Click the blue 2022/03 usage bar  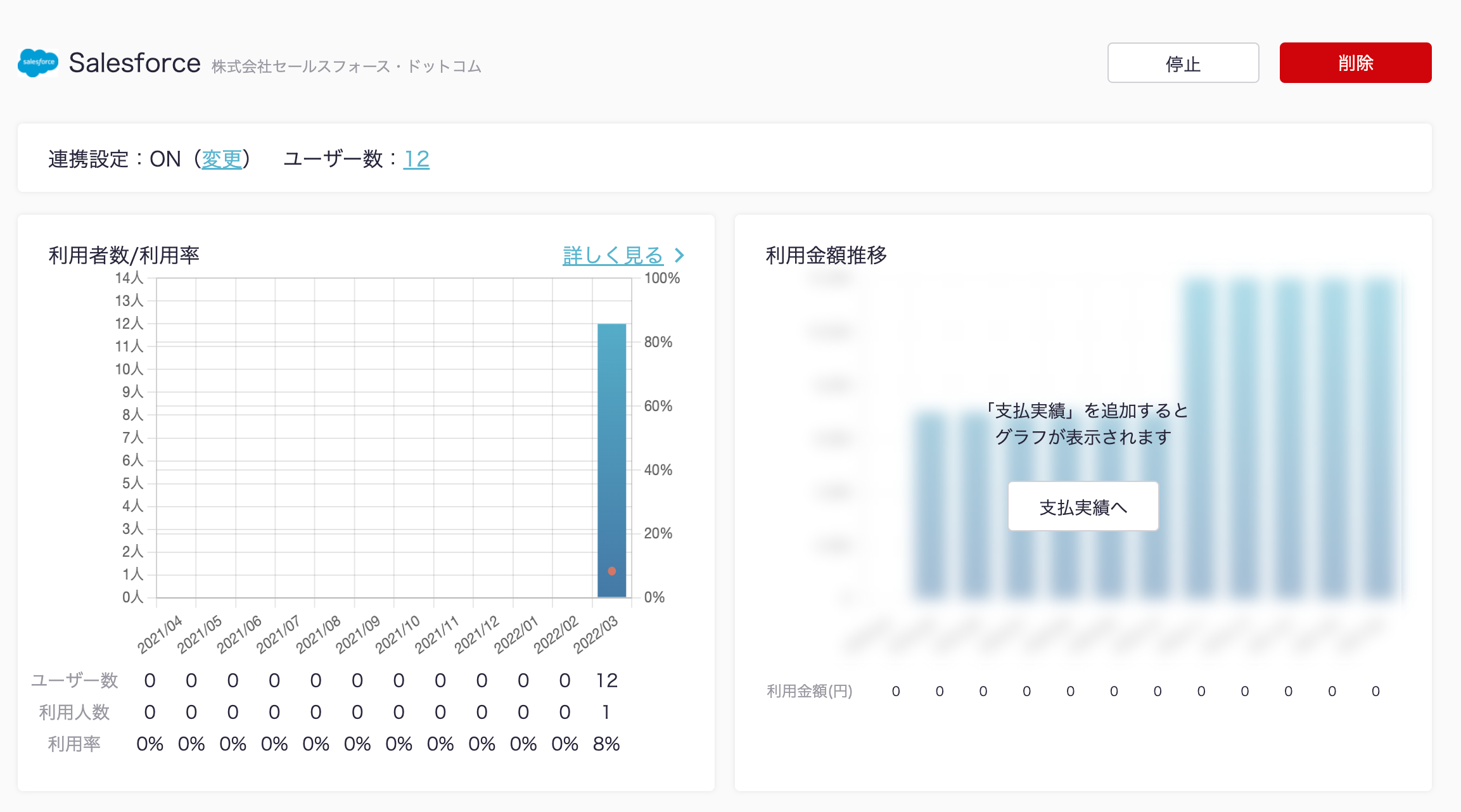611,443
